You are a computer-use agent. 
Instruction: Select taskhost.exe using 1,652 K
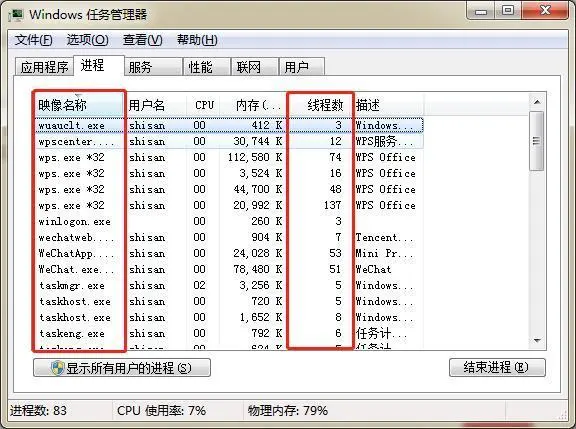(x=229, y=317)
